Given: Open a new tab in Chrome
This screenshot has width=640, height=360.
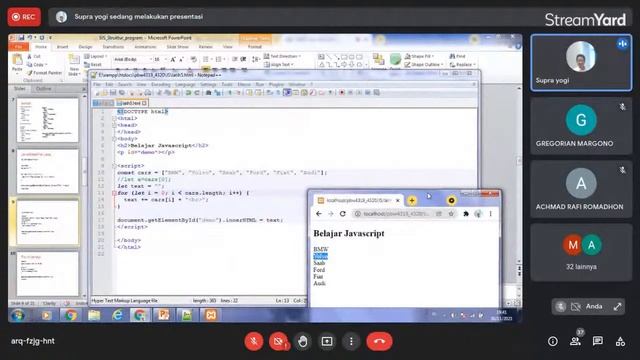Looking at the screenshot, I should [x=412, y=200].
